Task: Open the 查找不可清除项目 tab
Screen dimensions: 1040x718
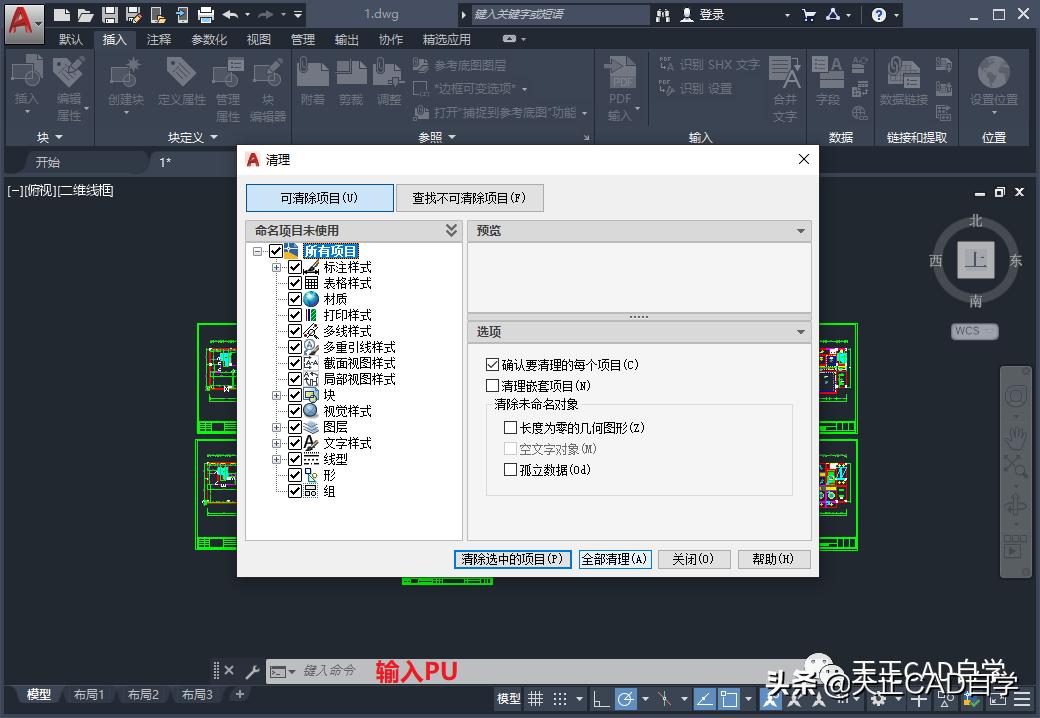Action: click(469, 197)
